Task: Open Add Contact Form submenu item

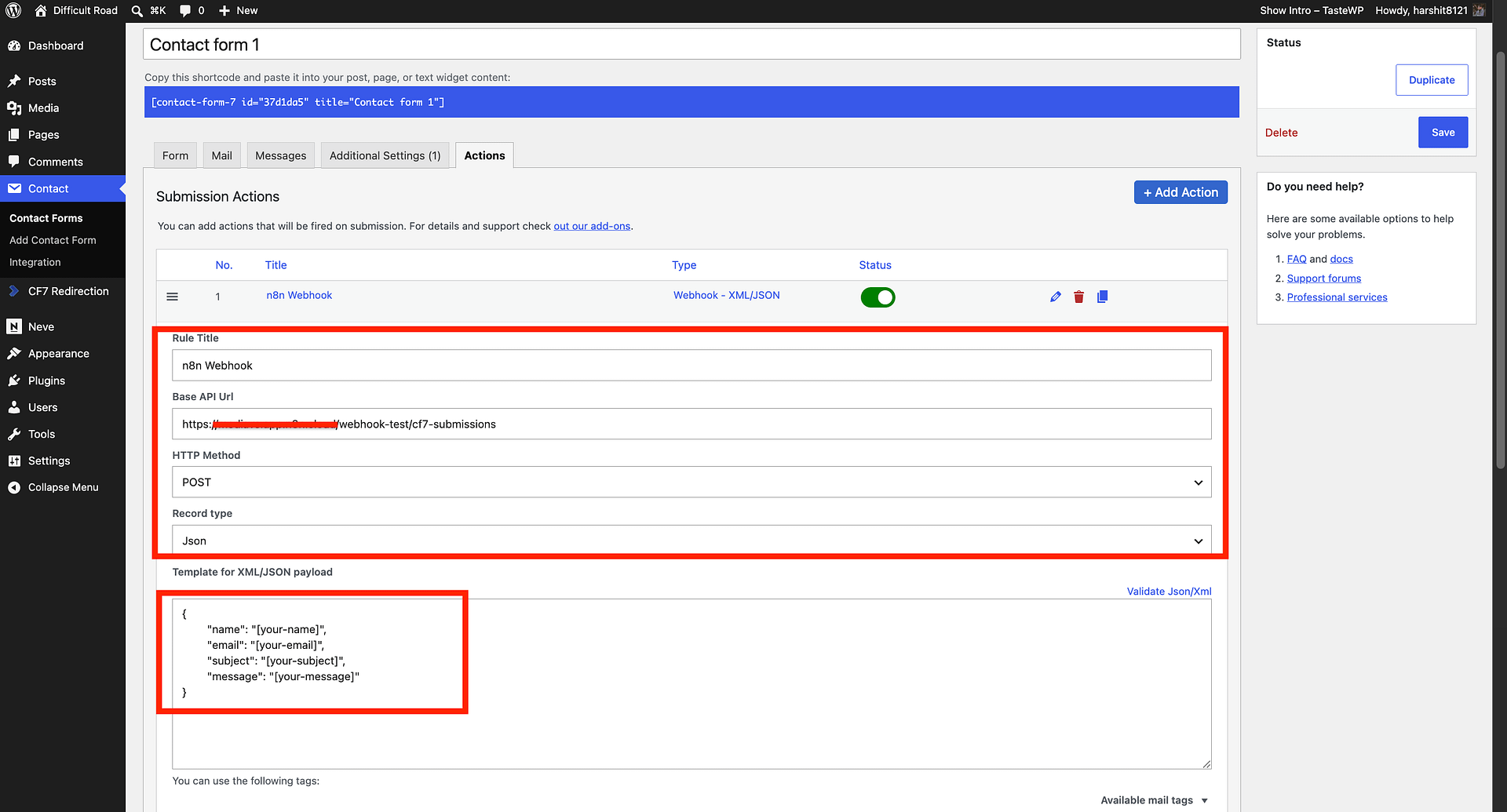Action: [53, 240]
